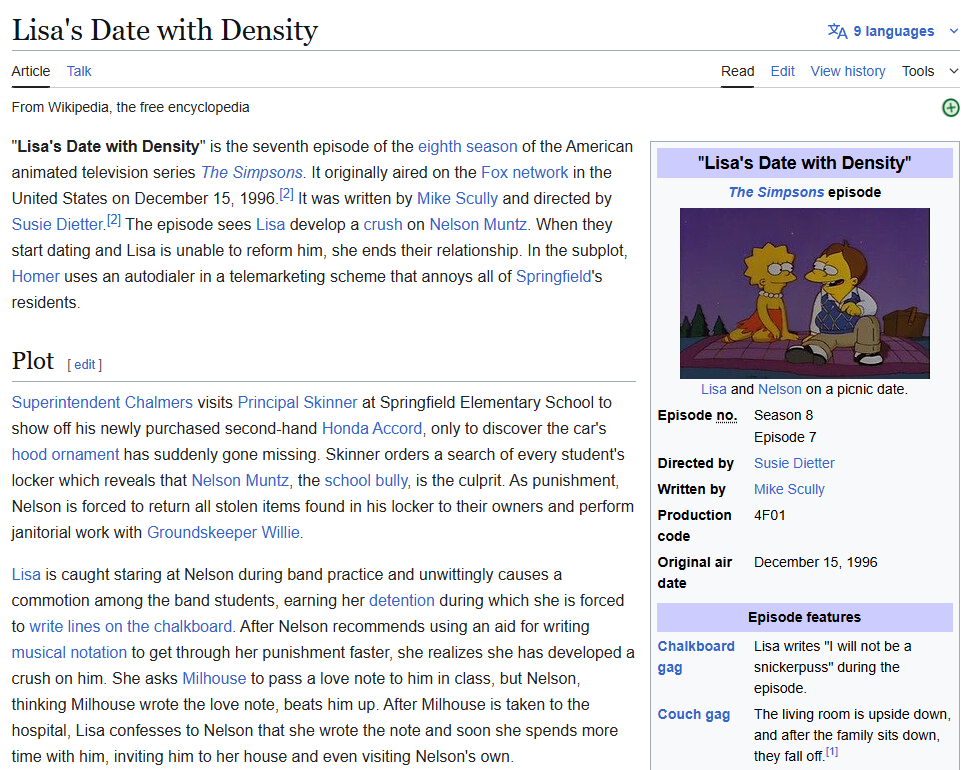Open the Mike Scully infobox link

789,489
